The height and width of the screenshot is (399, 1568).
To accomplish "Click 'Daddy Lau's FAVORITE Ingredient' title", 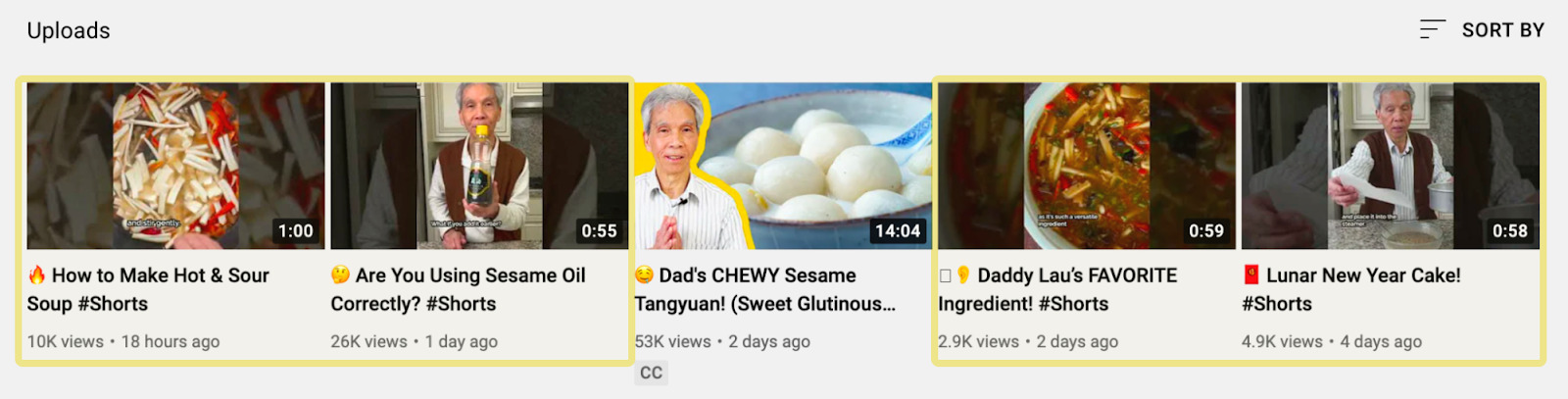I will point(1057,289).
